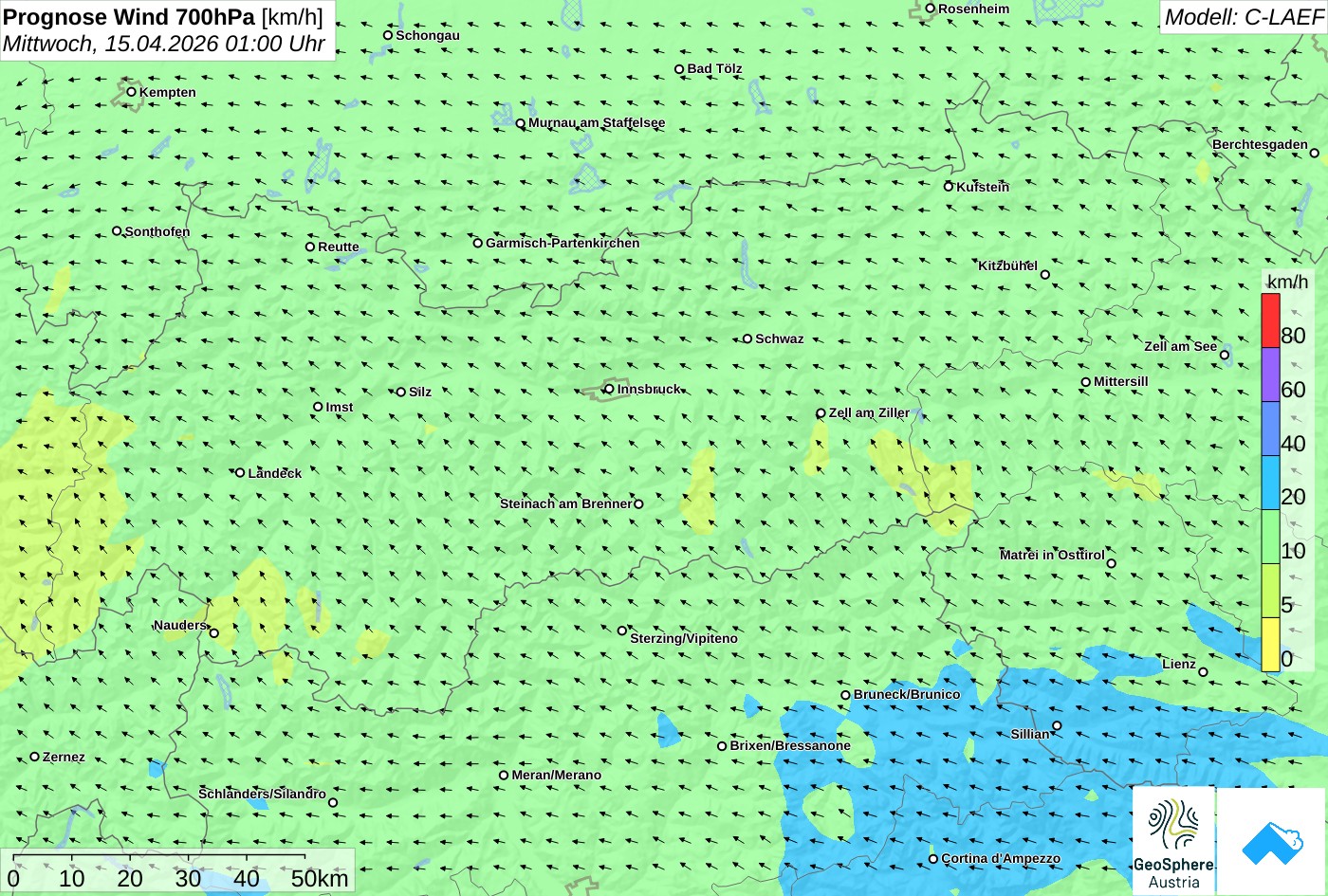The width and height of the screenshot is (1328, 896).
Task: Click the Schongau location marker
Action: pos(388,35)
